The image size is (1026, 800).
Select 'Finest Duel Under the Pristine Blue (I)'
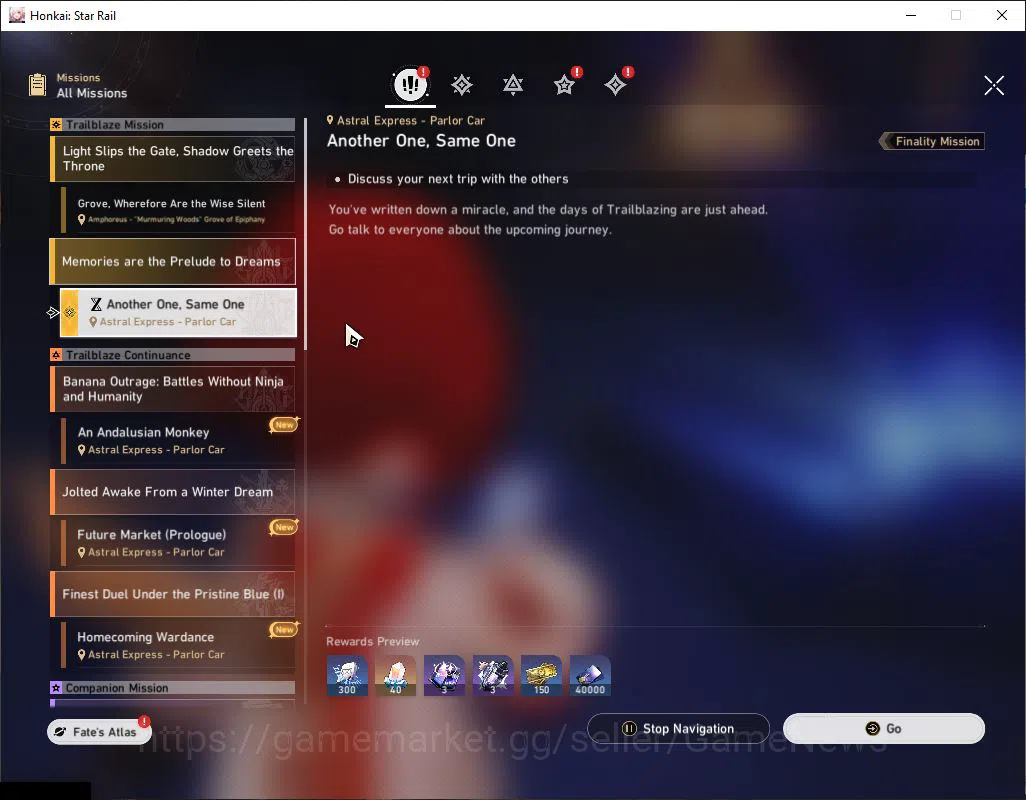(x=173, y=594)
